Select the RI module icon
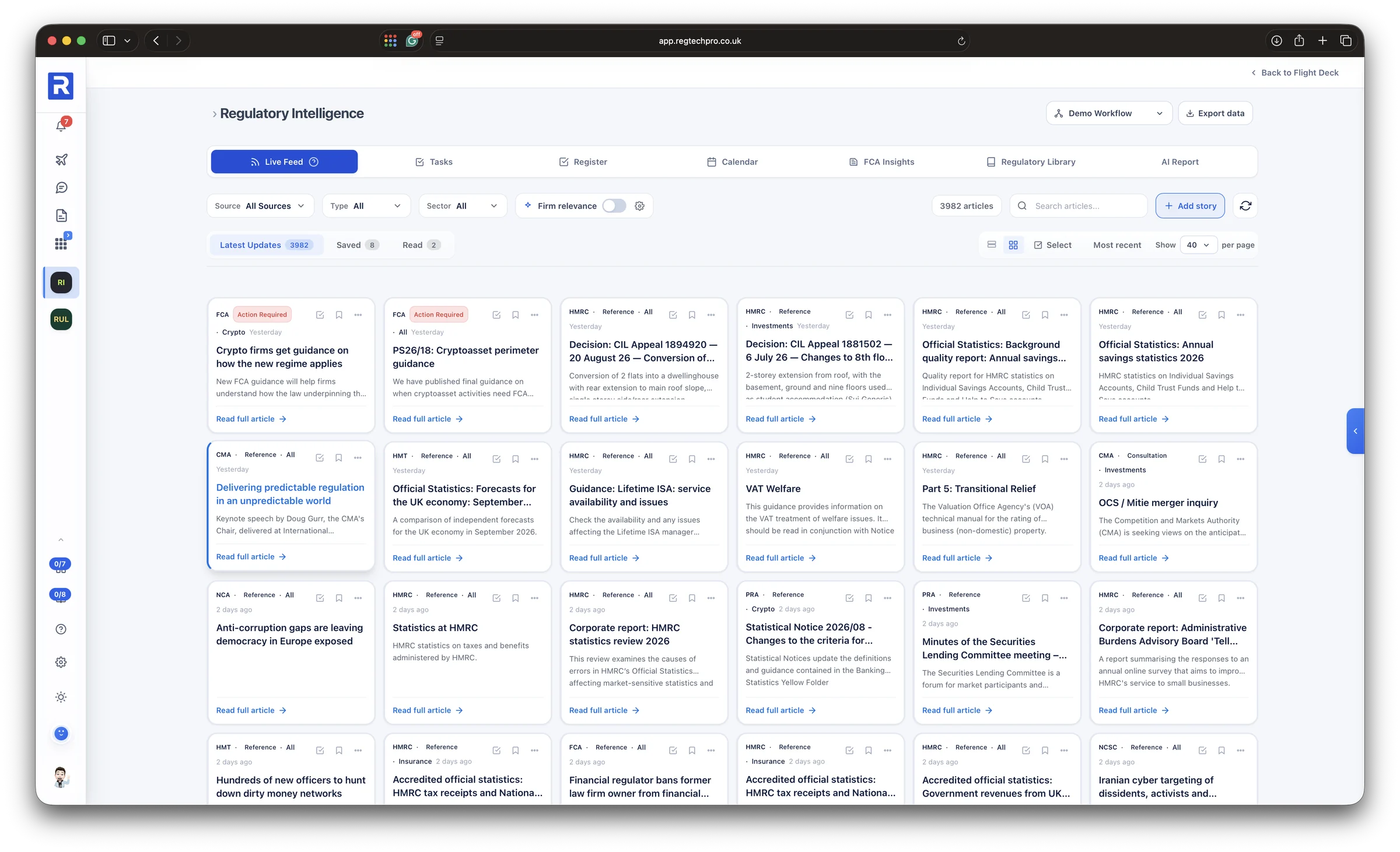Image resolution: width=1400 pixels, height=852 pixels. pos(61,283)
